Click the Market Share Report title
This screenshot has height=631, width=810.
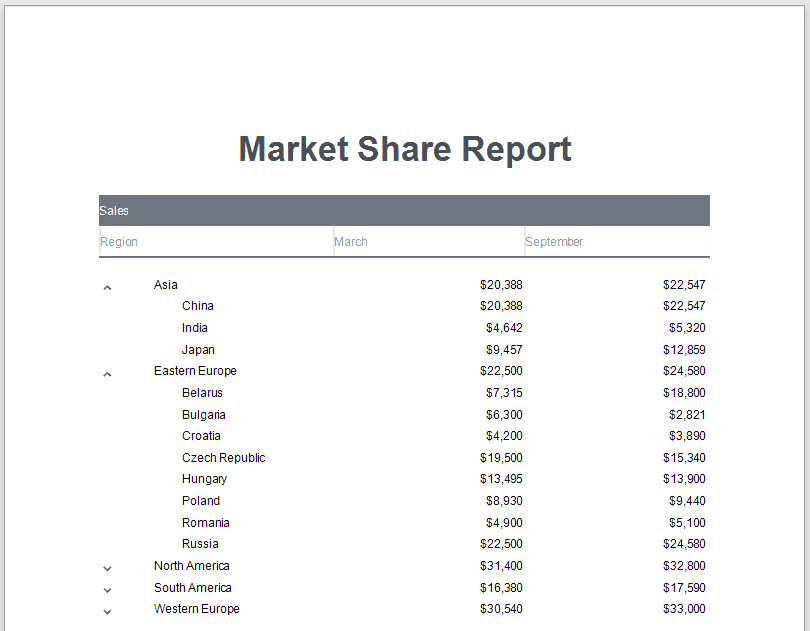(405, 149)
